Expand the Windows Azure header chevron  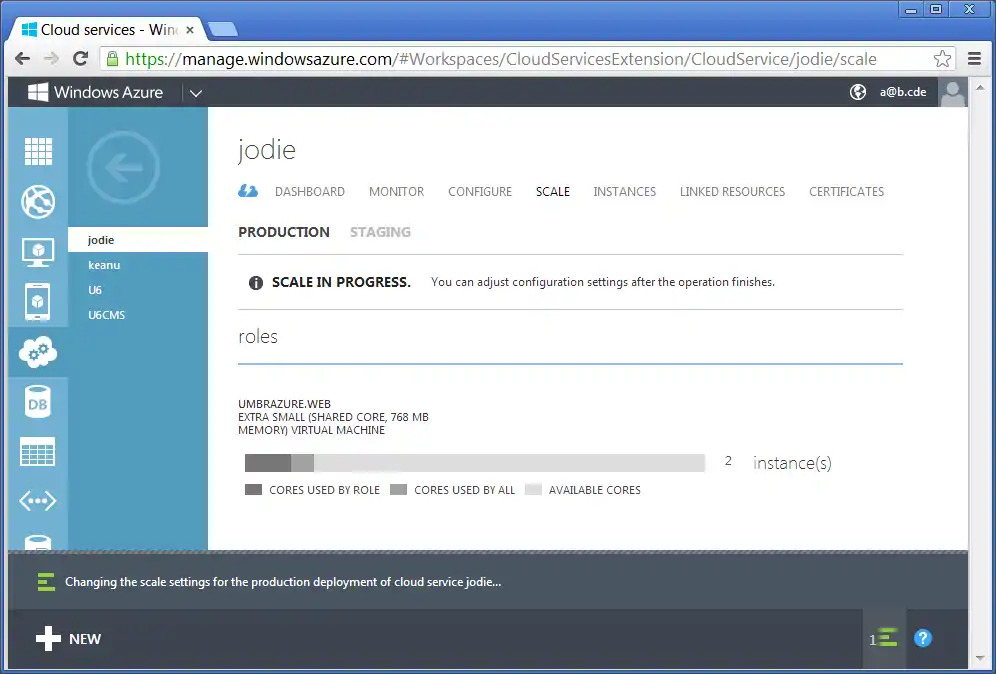[x=196, y=93]
